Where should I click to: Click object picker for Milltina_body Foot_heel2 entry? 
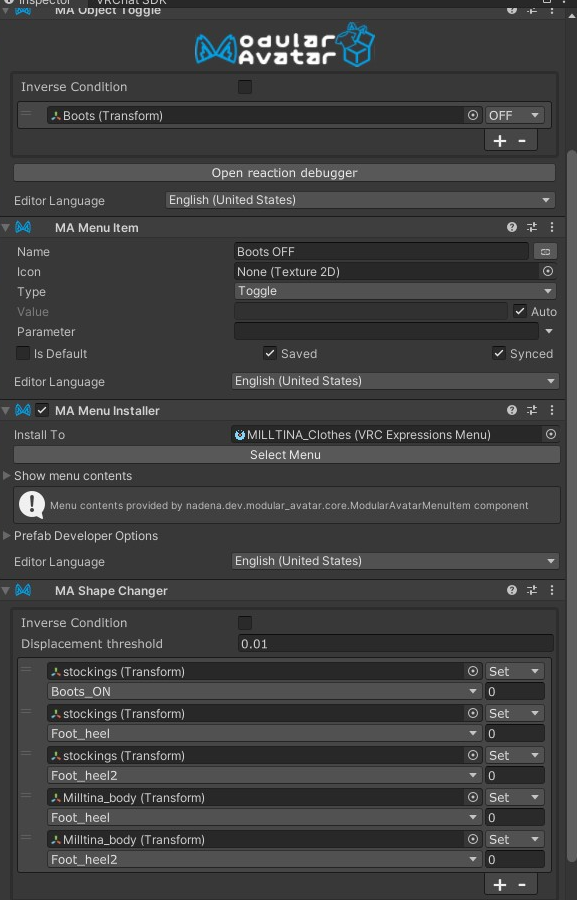(x=473, y=839)
